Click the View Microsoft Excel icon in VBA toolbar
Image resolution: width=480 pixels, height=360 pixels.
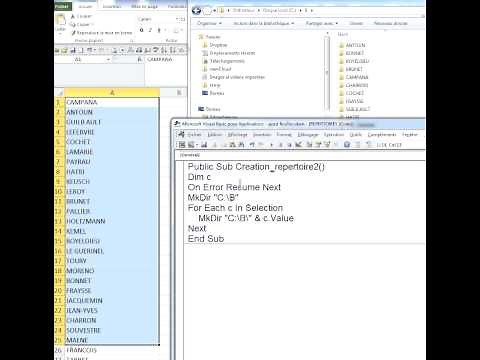182,144
